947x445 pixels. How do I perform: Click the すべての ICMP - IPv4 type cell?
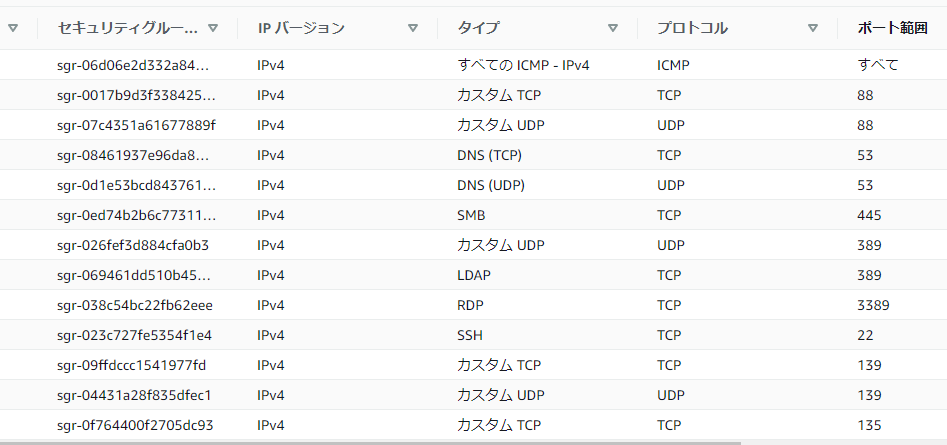[x=523, y=65]
